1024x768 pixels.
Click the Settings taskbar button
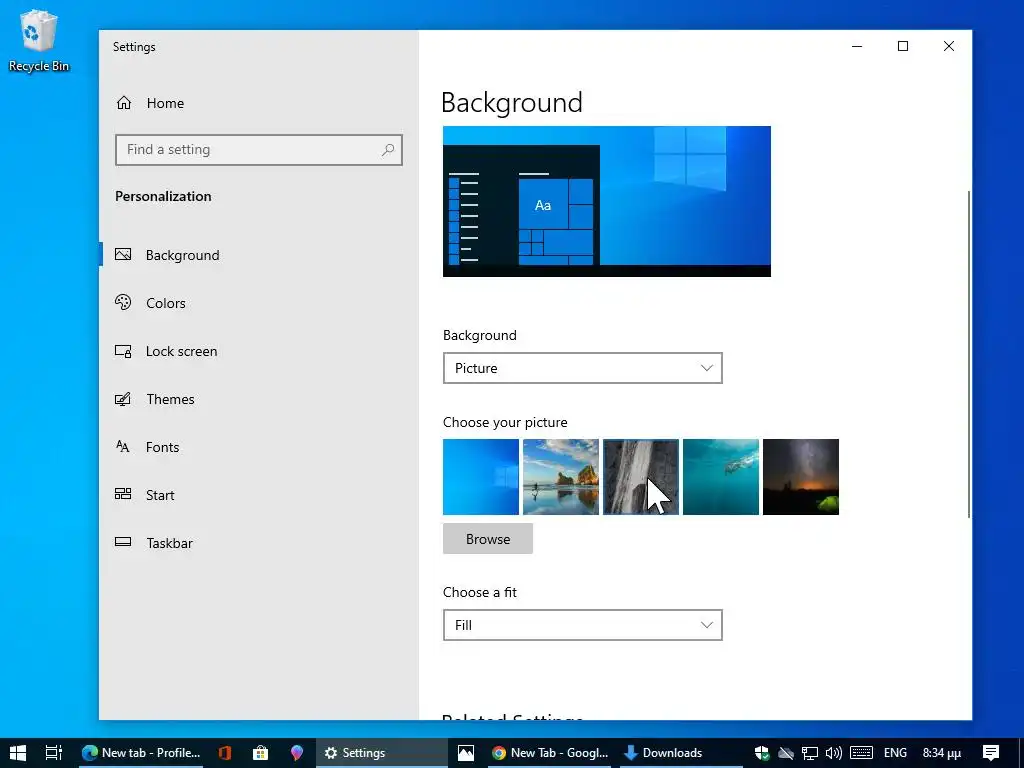(x=381, y=753)
